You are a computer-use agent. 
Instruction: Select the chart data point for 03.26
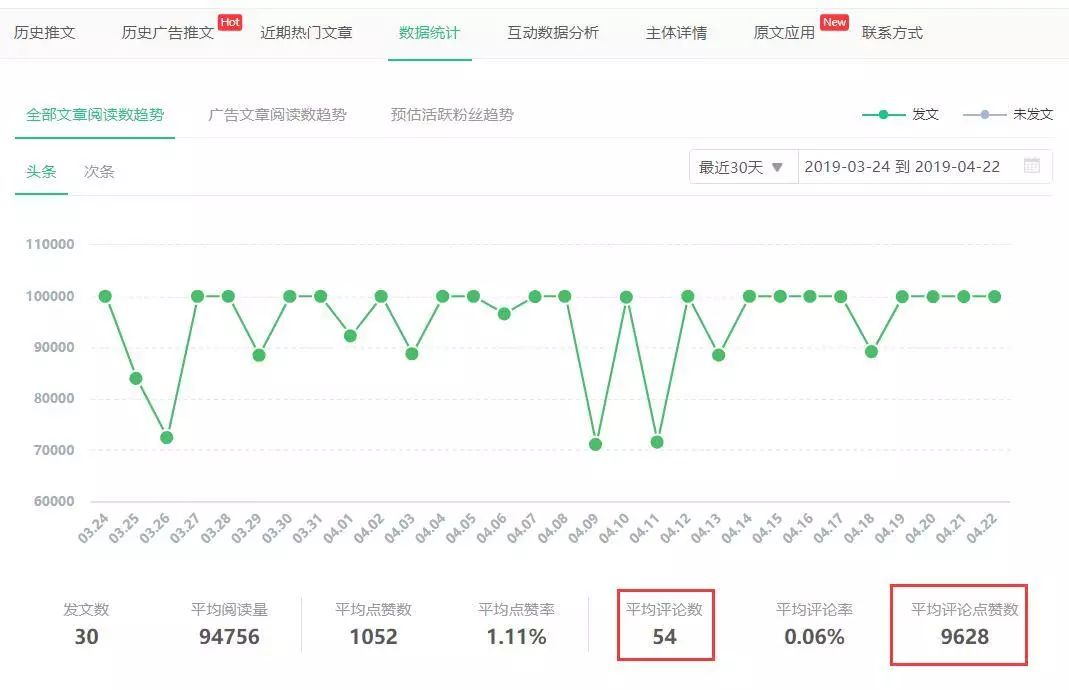(x=165, y=436)
